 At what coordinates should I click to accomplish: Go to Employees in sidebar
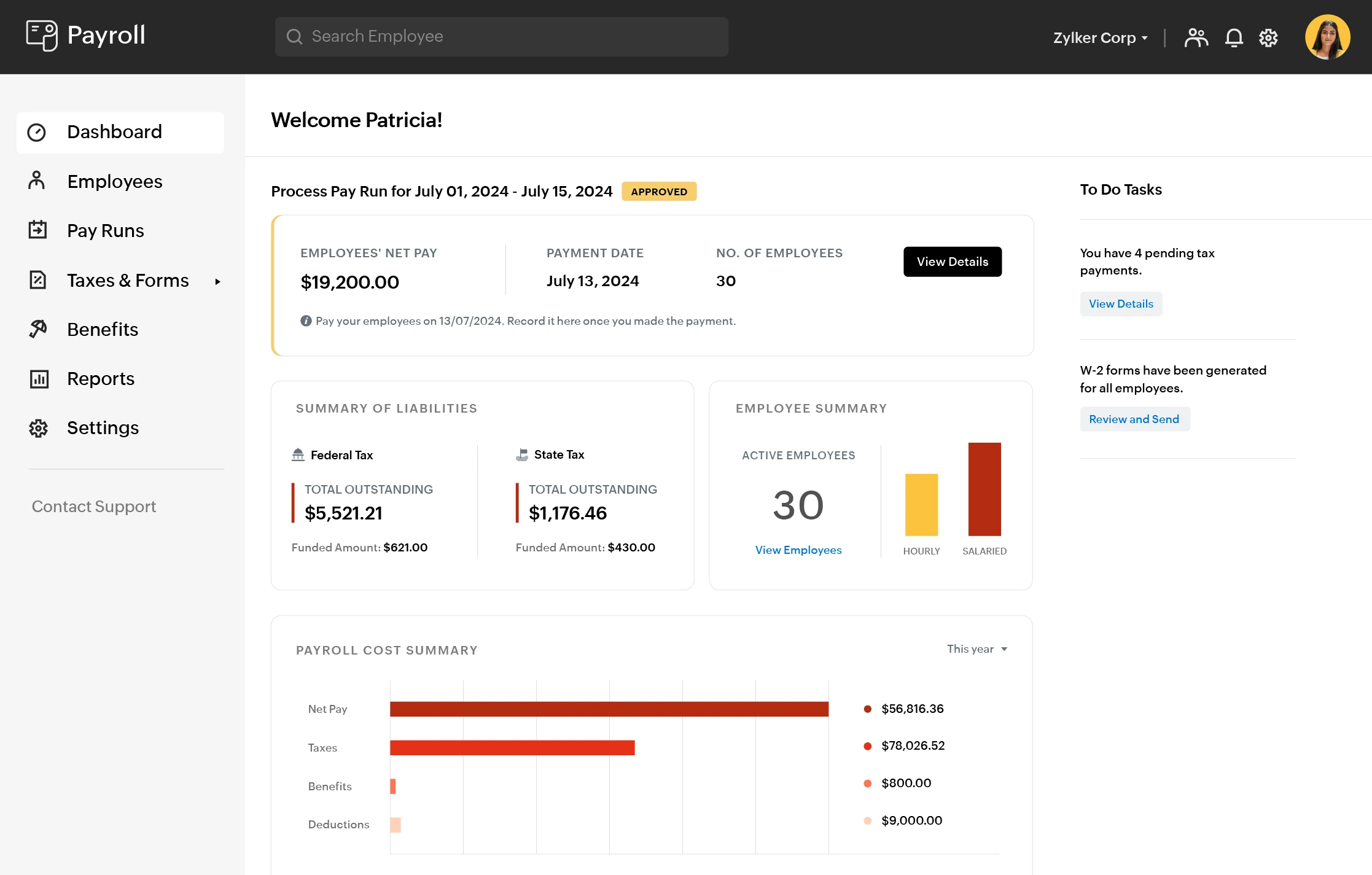click(114, 181)
